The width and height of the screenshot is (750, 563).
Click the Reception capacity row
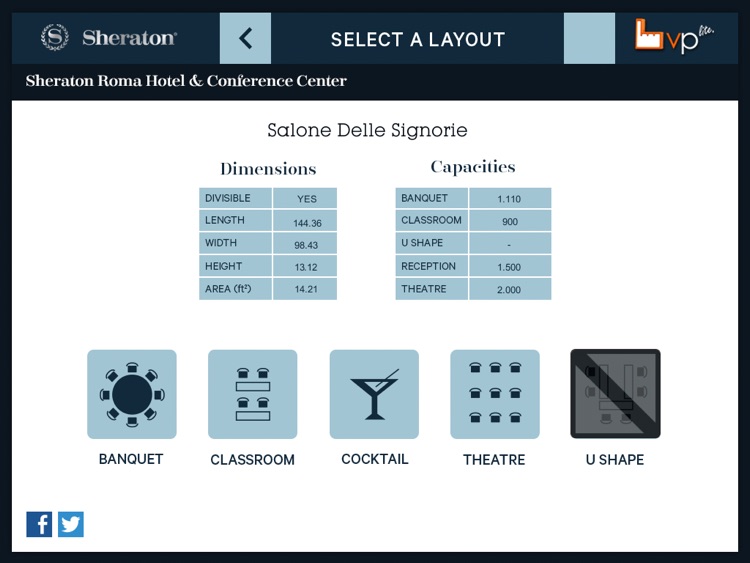(473, 266)
